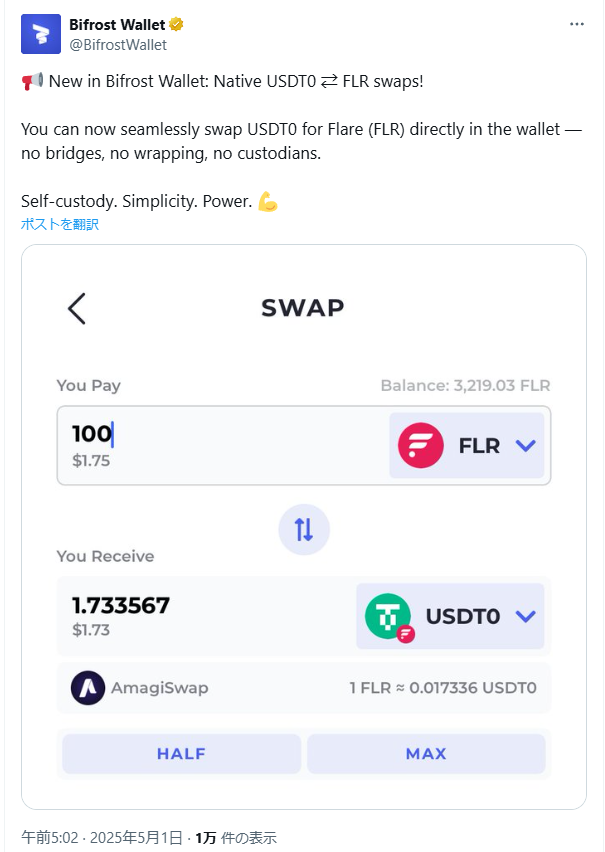Click the AmagiSwap exchange rate row

[x=304, y=688]
